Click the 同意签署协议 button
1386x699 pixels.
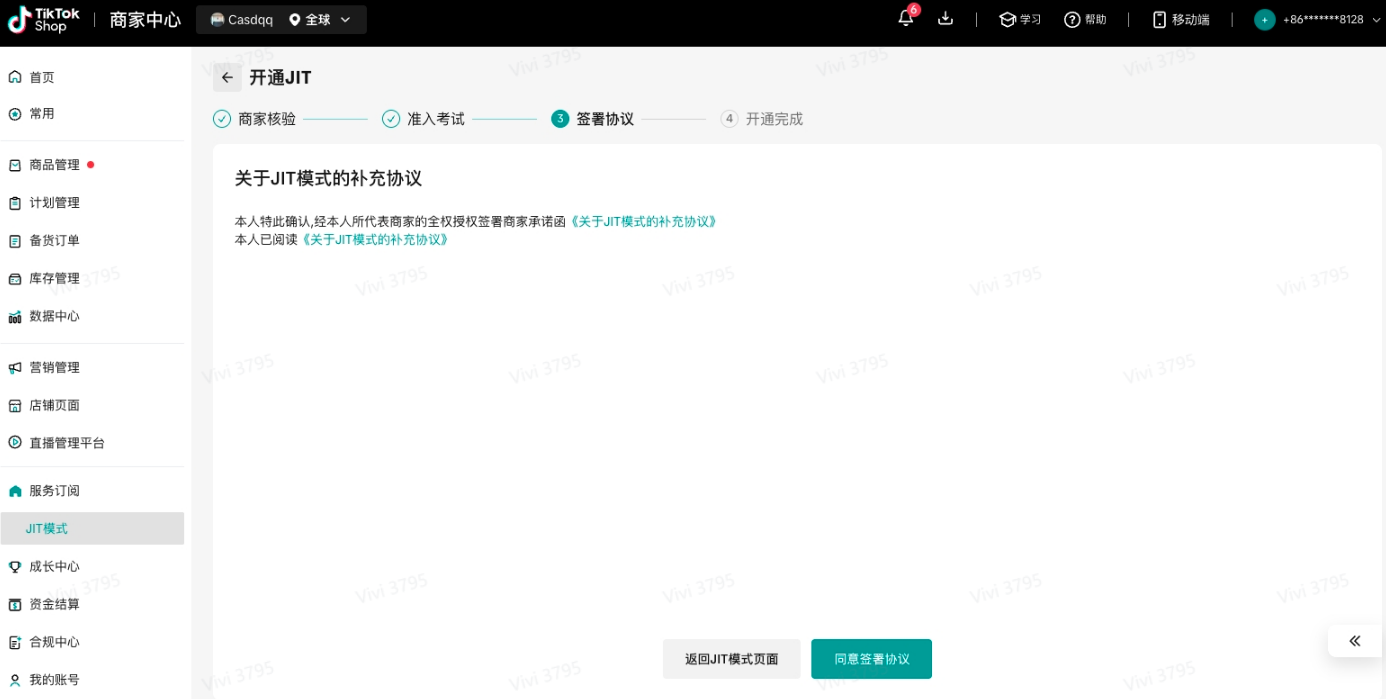[871, 658]
